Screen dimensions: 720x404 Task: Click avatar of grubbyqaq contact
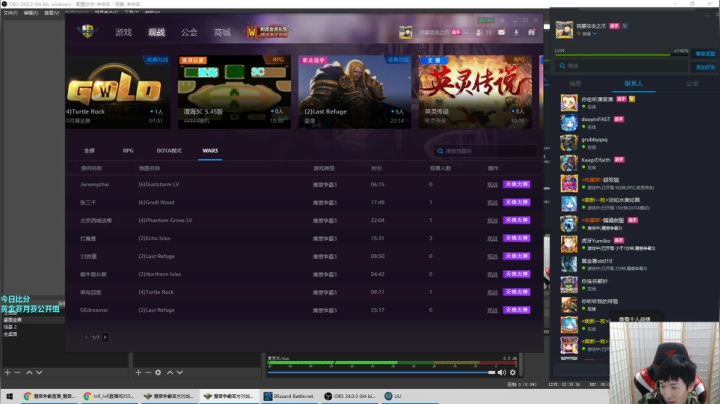(x=569, y=143)
